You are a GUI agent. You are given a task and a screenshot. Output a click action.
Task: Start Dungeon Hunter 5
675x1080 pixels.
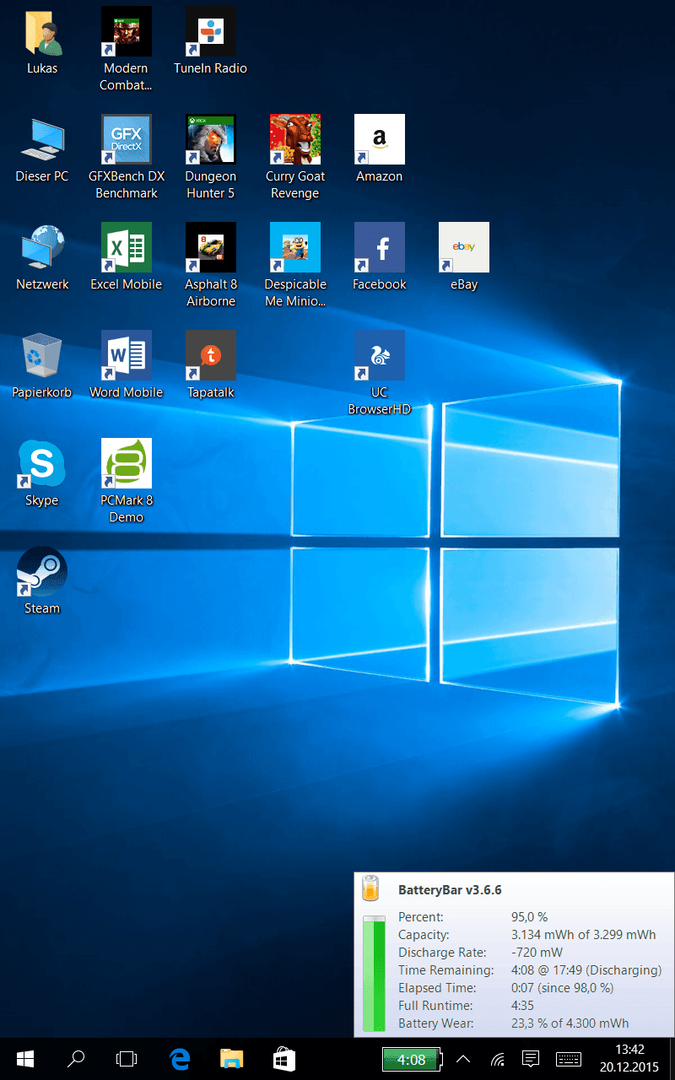pos(210,157)
